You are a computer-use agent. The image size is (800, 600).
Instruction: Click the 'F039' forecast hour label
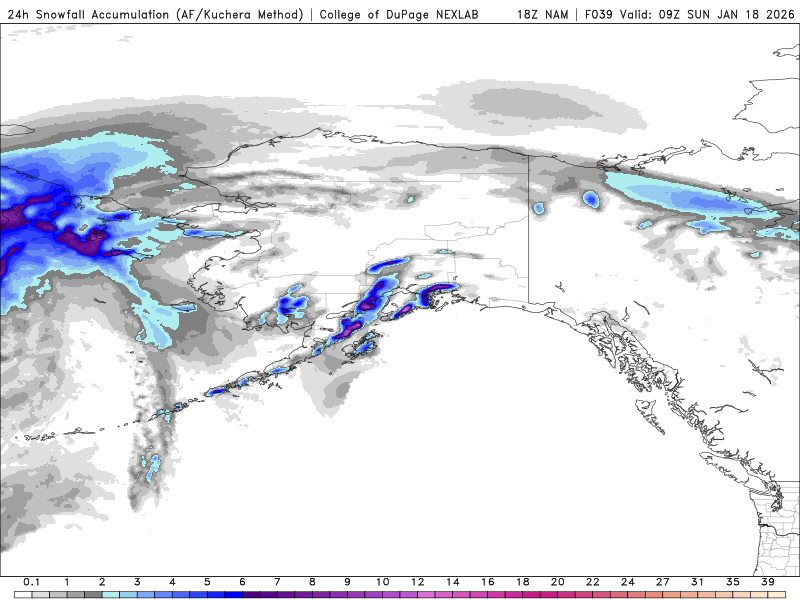pyautogui.click(x=598, y=14)
